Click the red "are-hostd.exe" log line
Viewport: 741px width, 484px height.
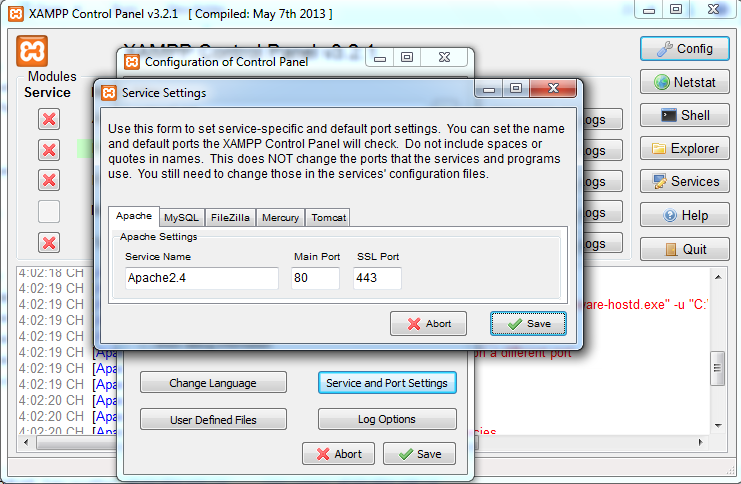[x=646, y=304]
